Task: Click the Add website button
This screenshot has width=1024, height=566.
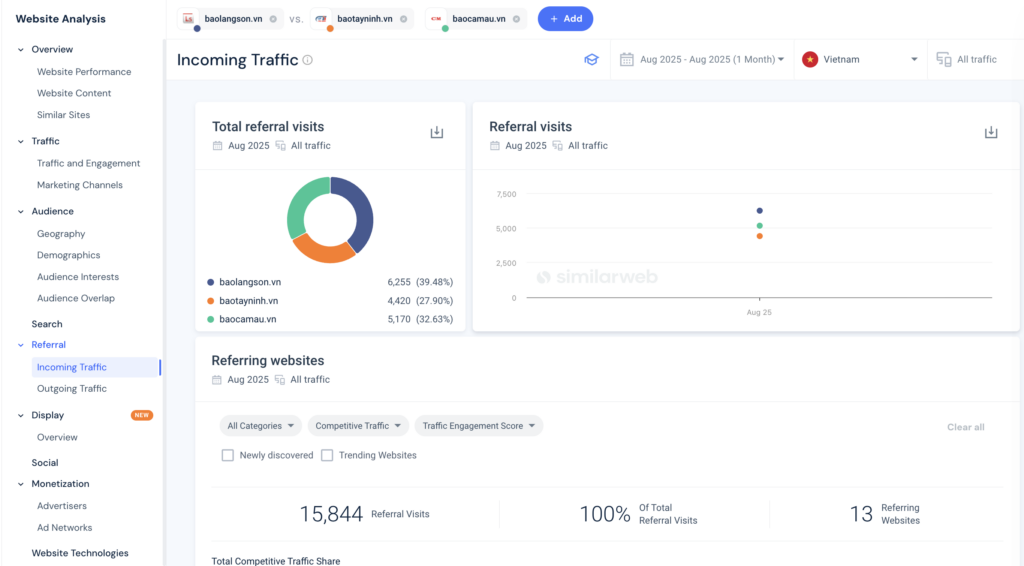Action: pos(565,19)
